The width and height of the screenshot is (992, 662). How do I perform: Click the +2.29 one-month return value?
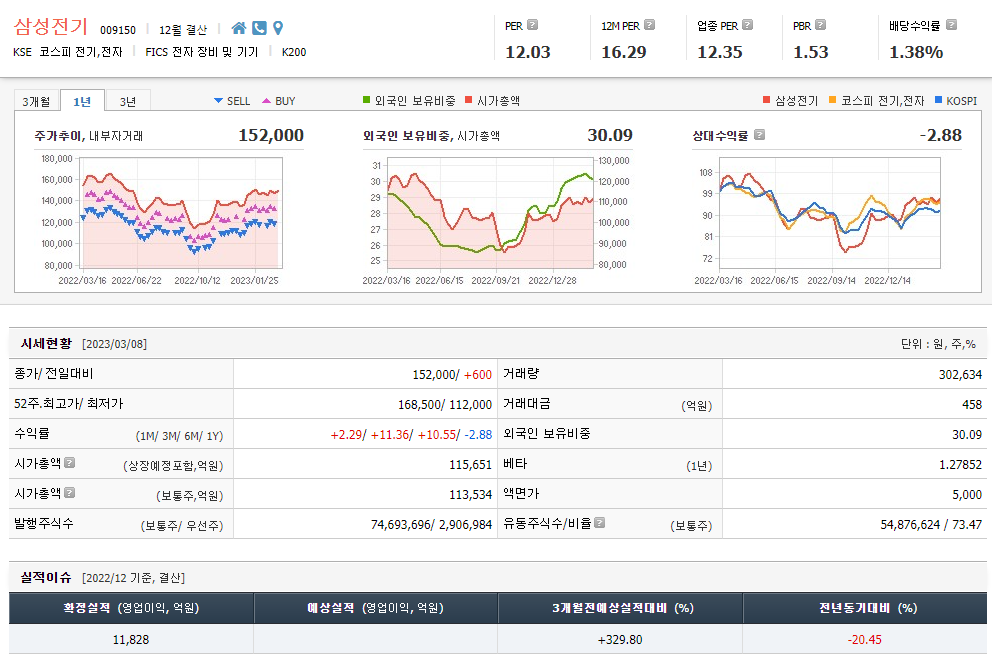click(x=346, y=434)
